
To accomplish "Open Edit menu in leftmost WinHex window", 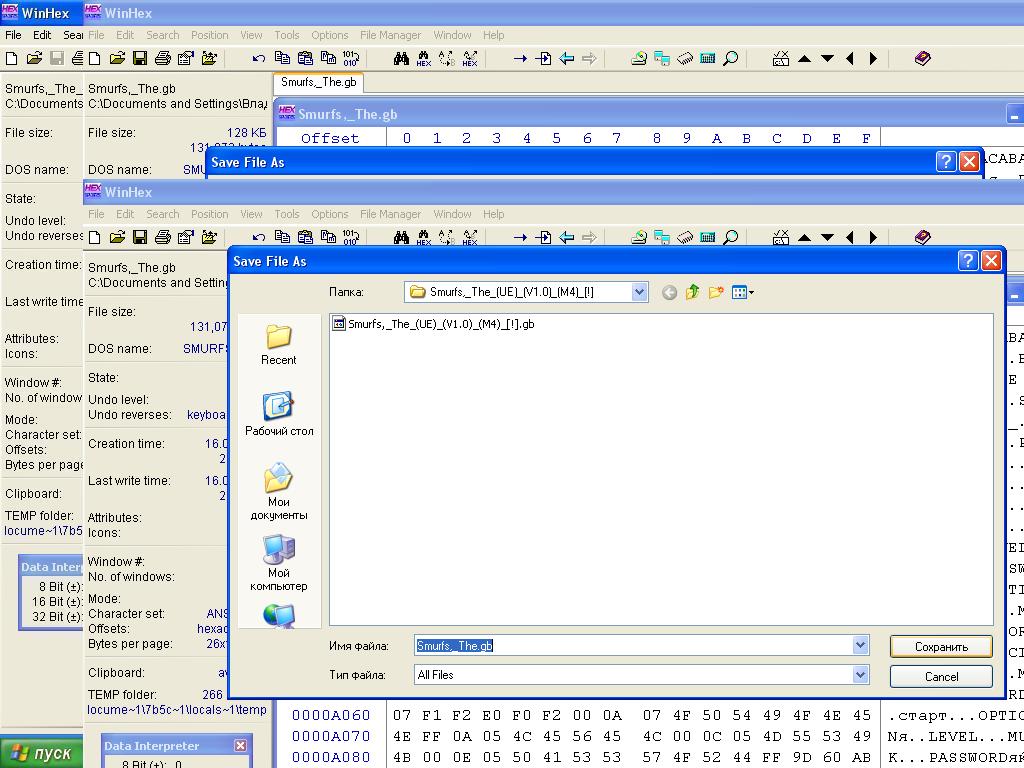I will pos(42,35).
